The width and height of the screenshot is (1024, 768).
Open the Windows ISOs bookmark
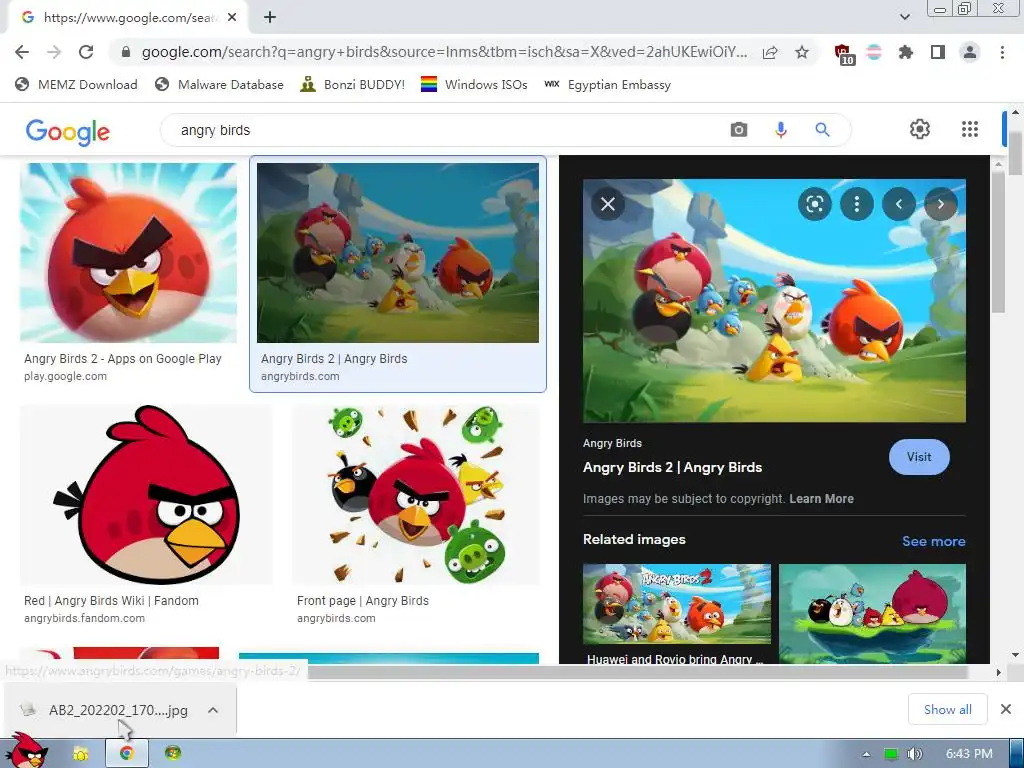click(474, 84)
